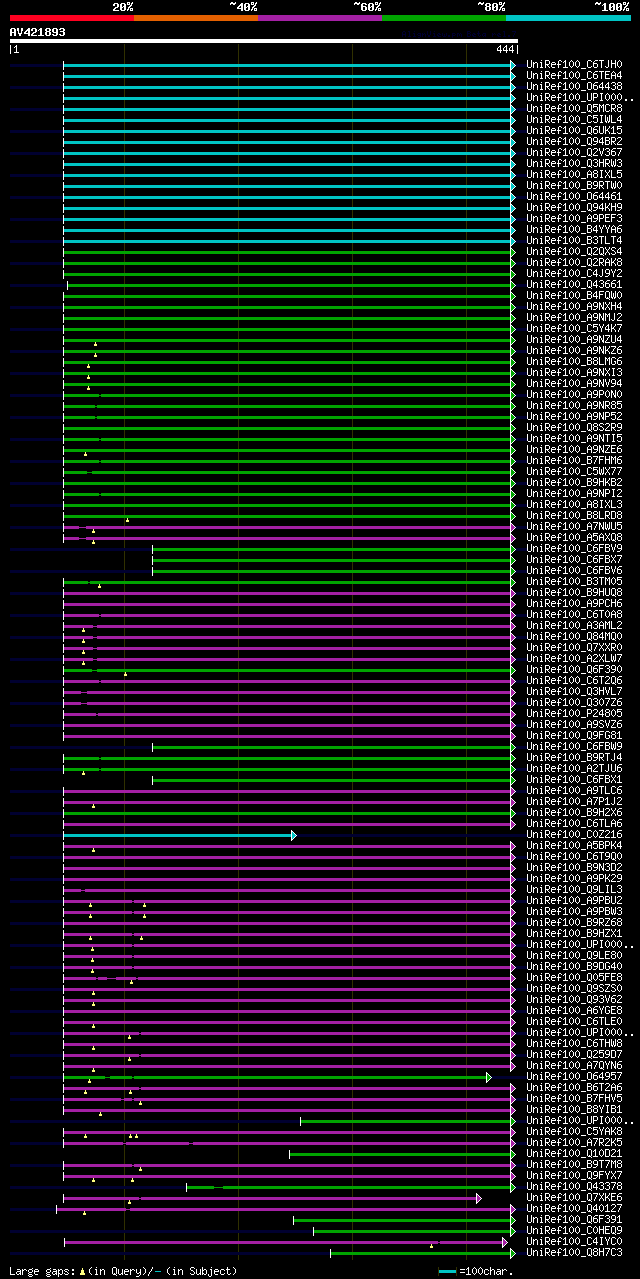Screen dimensions: 640x1279
Task: Click the cyan ~100% identity legend segment
Action: click(x=568, y=18)
